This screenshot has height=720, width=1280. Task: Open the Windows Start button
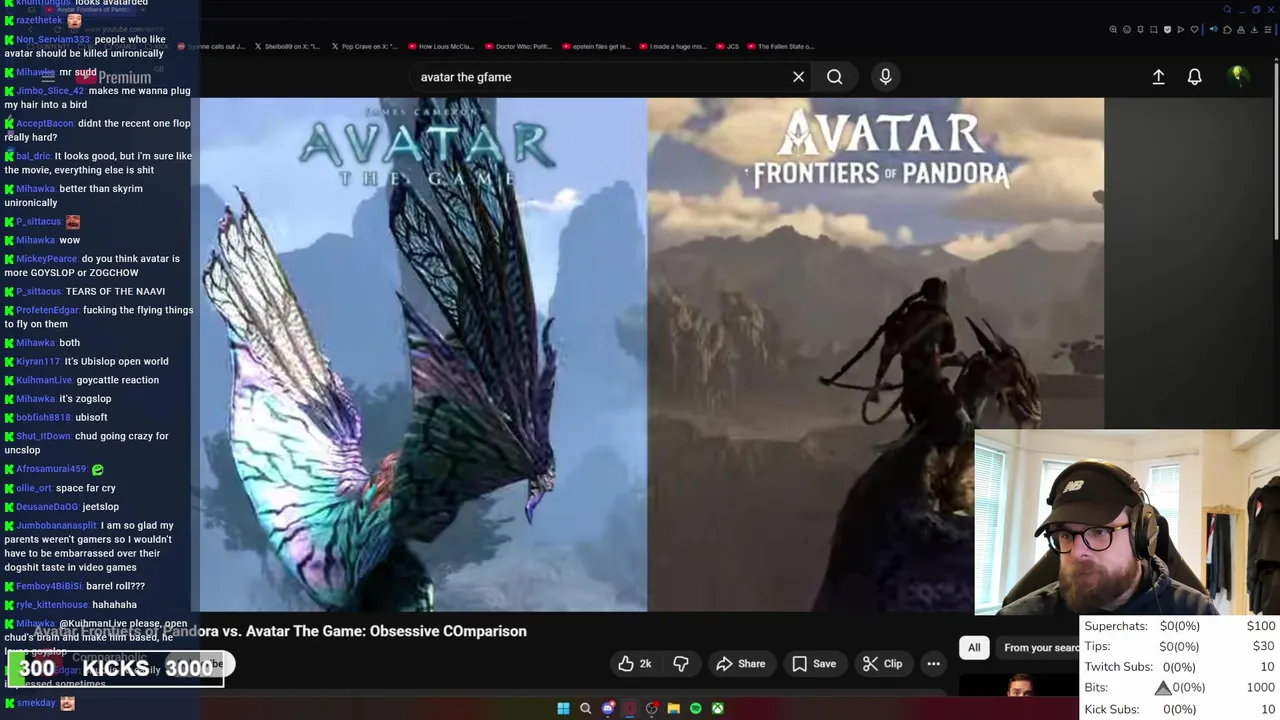click(x=563, y=708)
